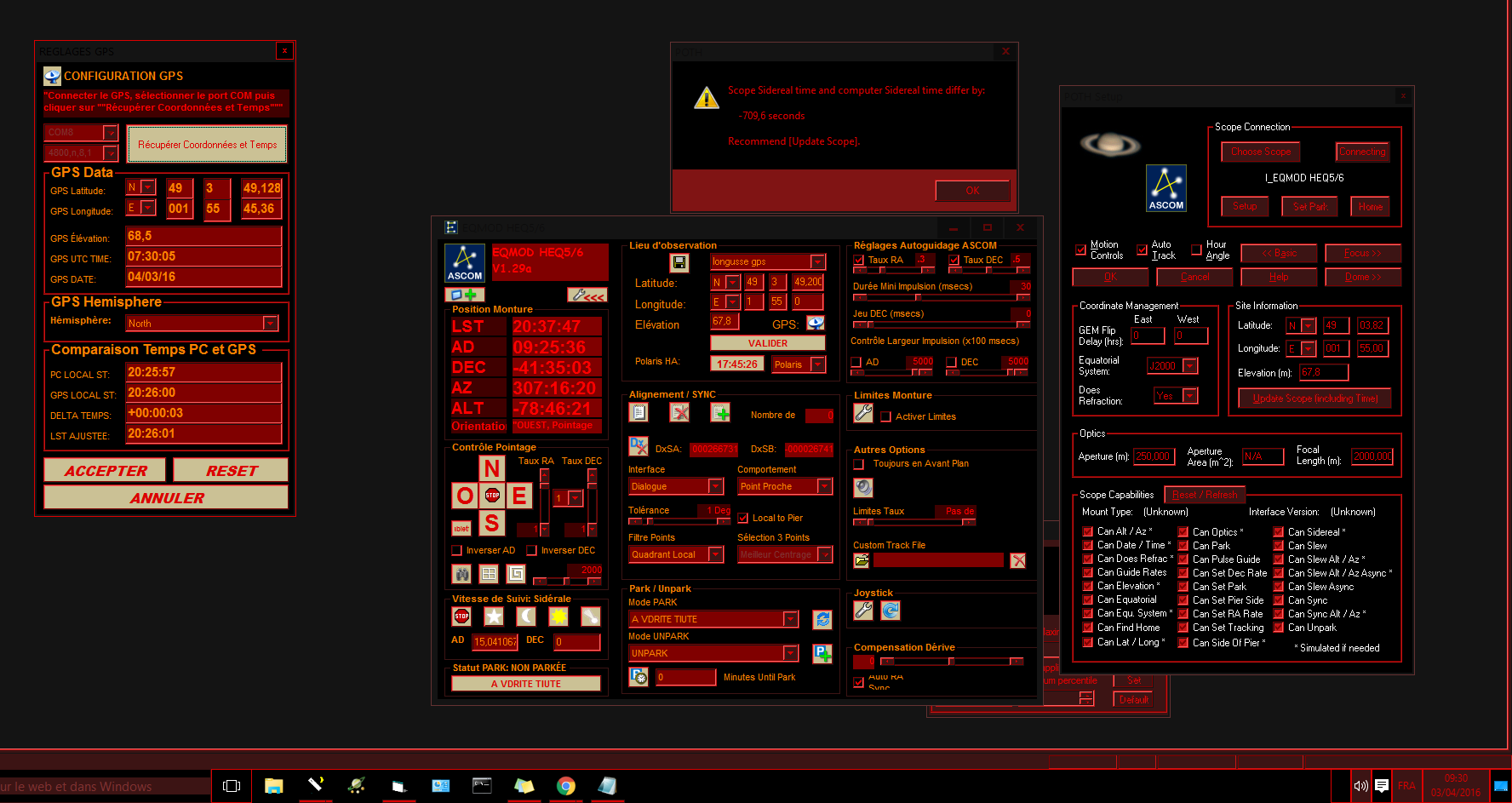The height and width of the screenshot is (803, 1512).
Task: Click Update Scope (including Time) button
Action: coord(1315,399)
